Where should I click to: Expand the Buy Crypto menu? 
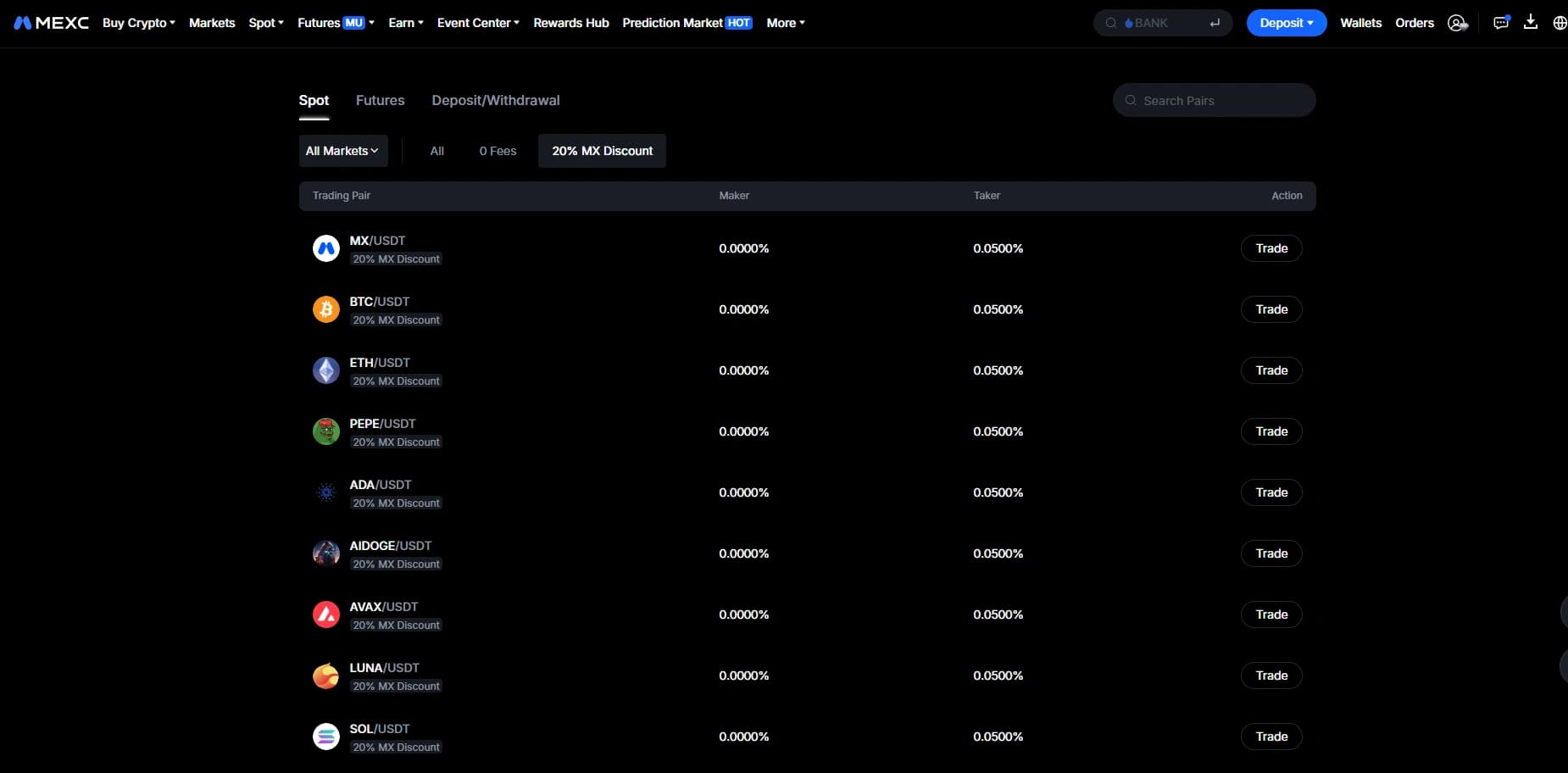139,23
